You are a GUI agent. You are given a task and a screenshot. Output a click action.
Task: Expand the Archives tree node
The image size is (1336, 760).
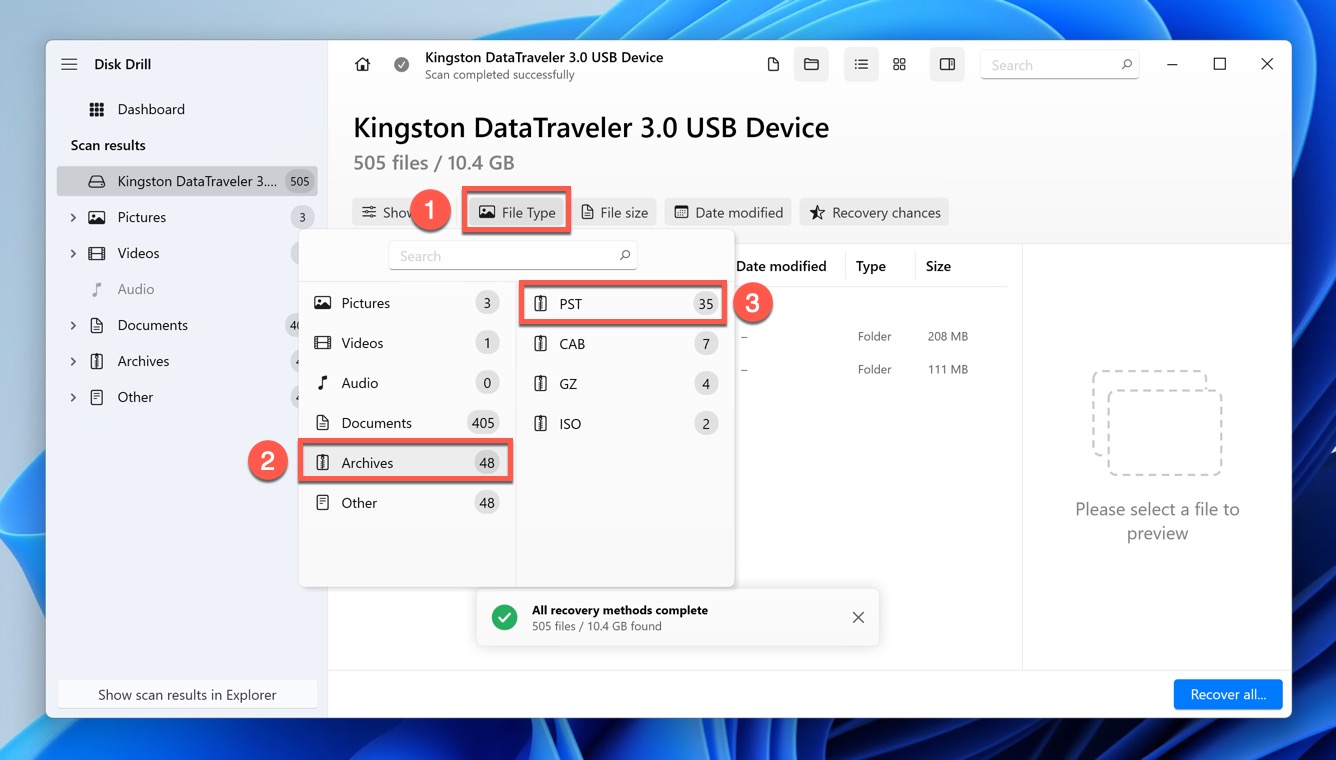pos(73,361)
